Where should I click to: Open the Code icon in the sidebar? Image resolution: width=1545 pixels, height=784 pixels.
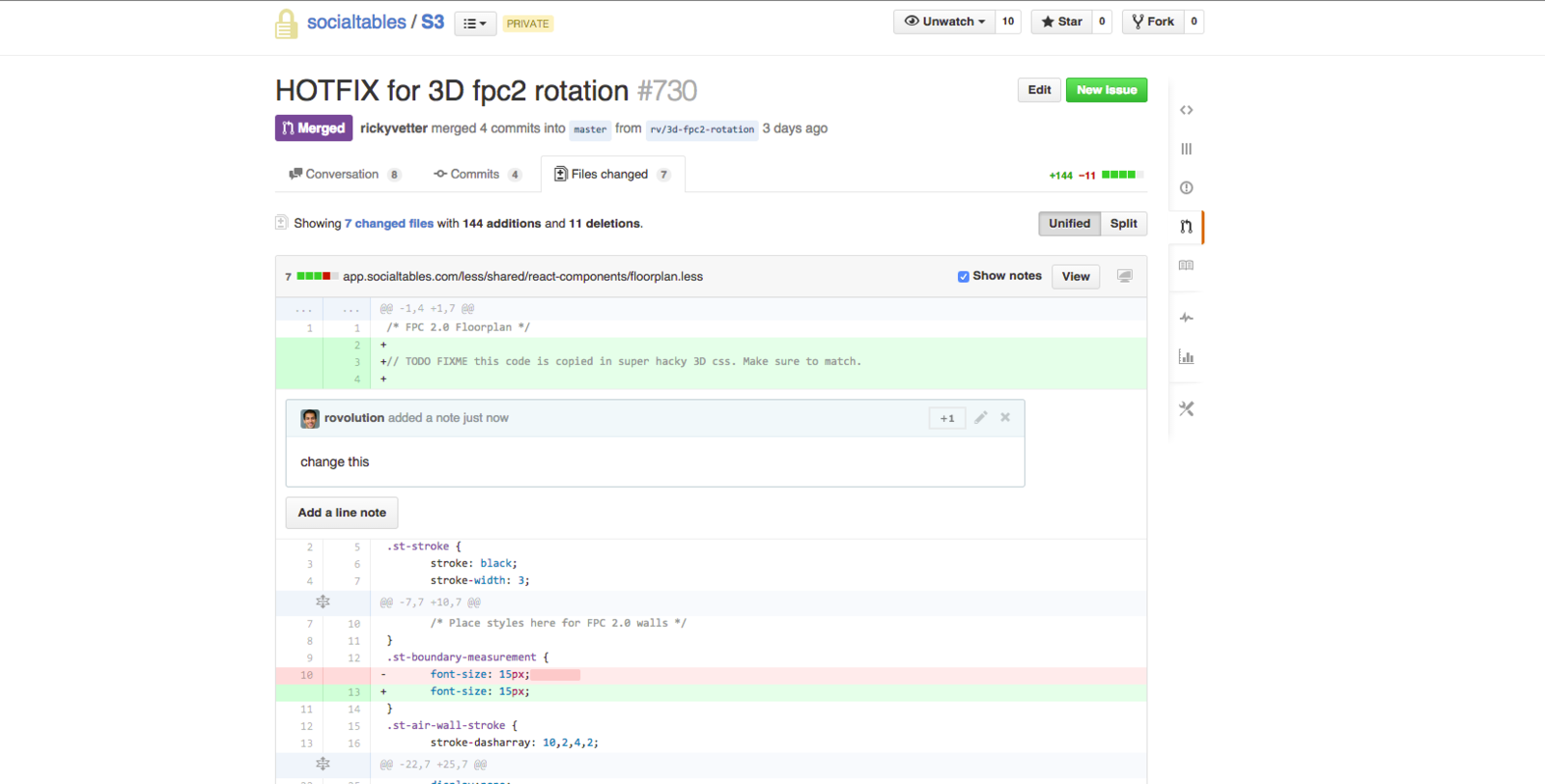1186,110
